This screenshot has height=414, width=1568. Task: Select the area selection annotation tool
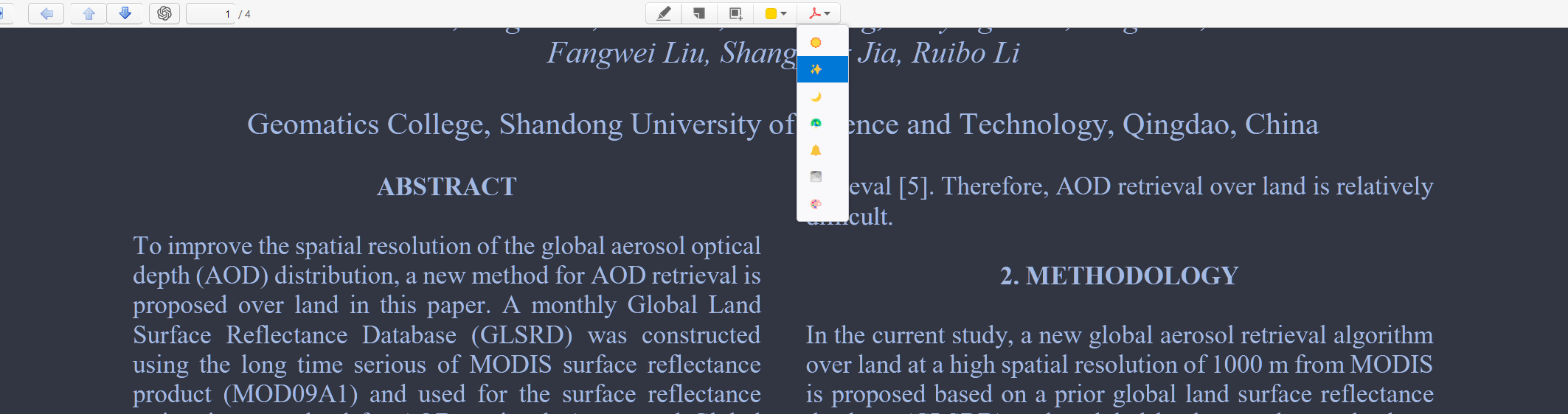click(x=735, y=13)
